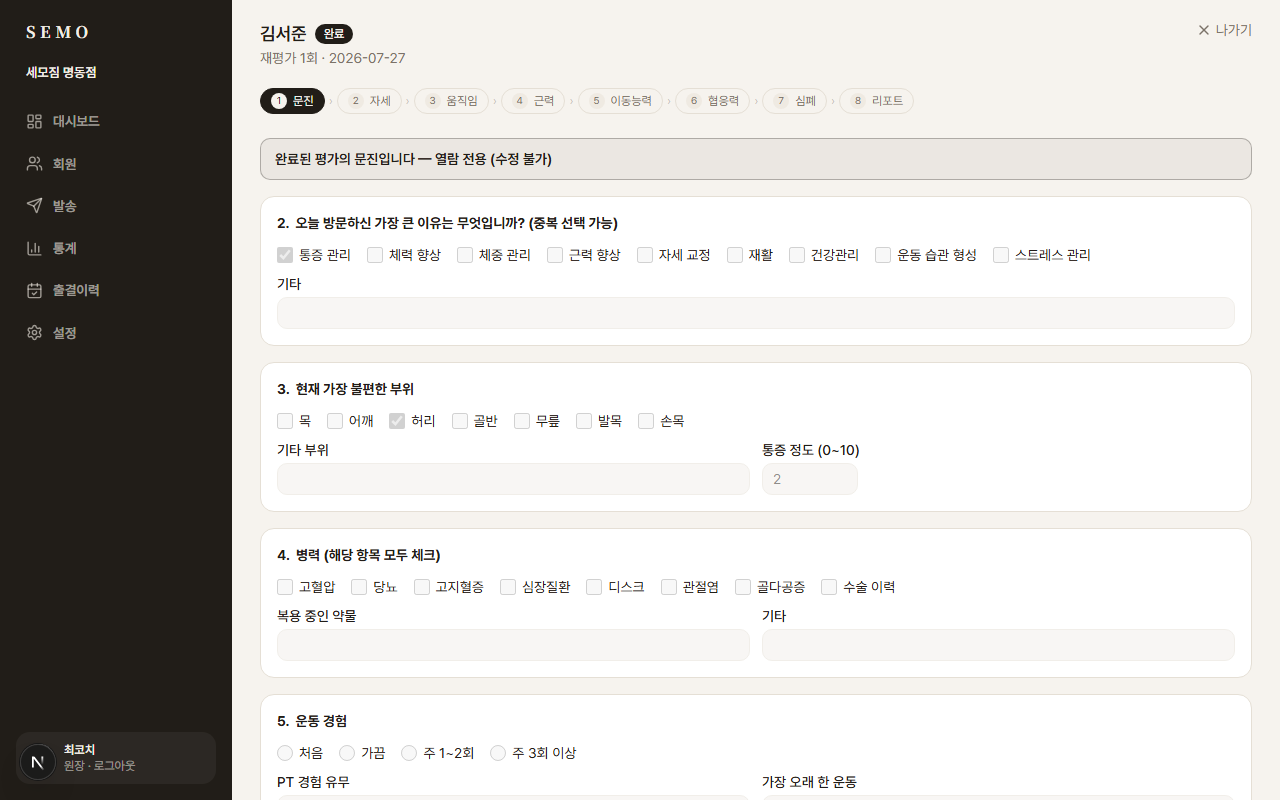Check the 손목 checkbox
Screen dimensions: 1280x800
pyautogui.click(x=646, y=421)
